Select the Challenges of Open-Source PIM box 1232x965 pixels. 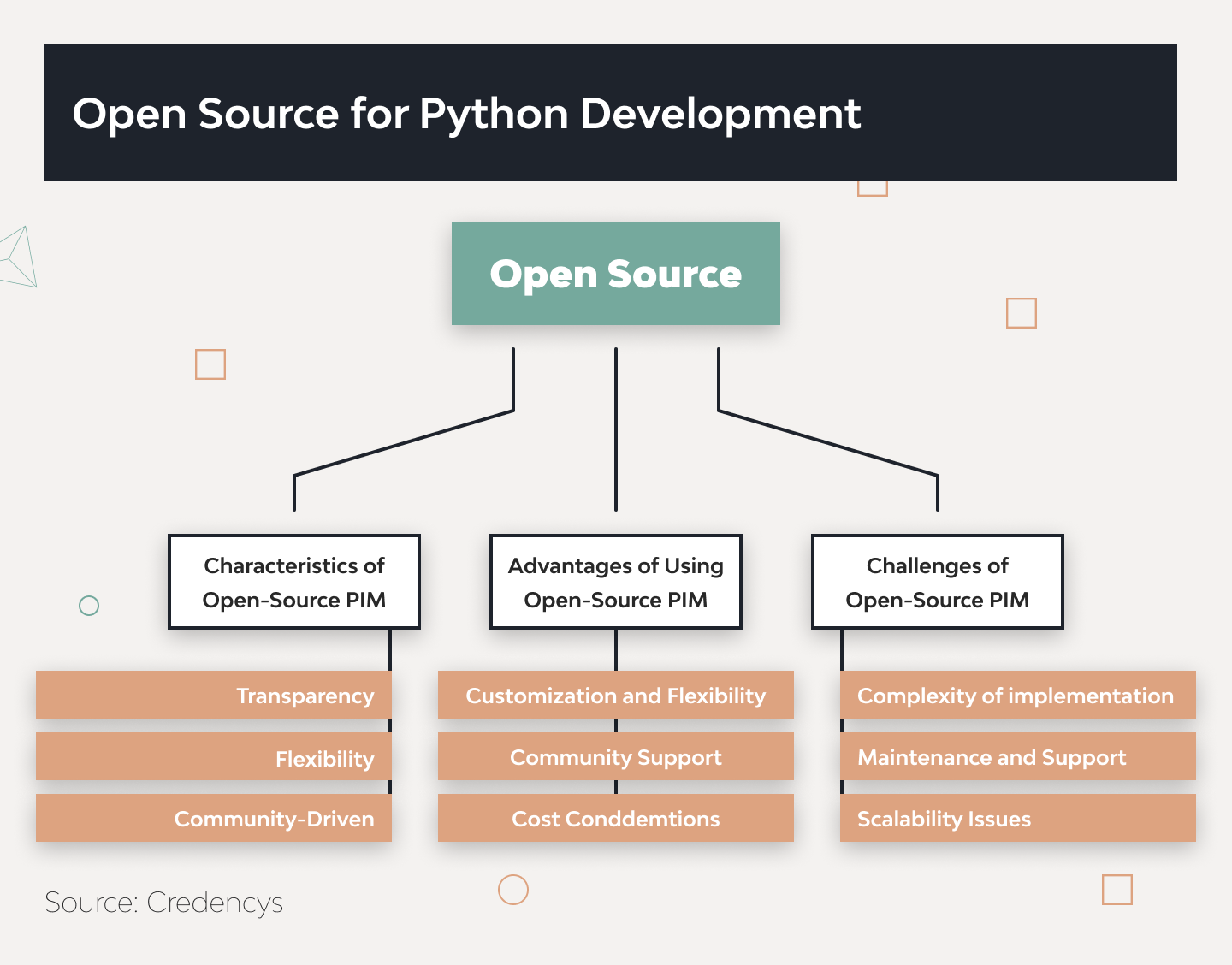point(937,582)
